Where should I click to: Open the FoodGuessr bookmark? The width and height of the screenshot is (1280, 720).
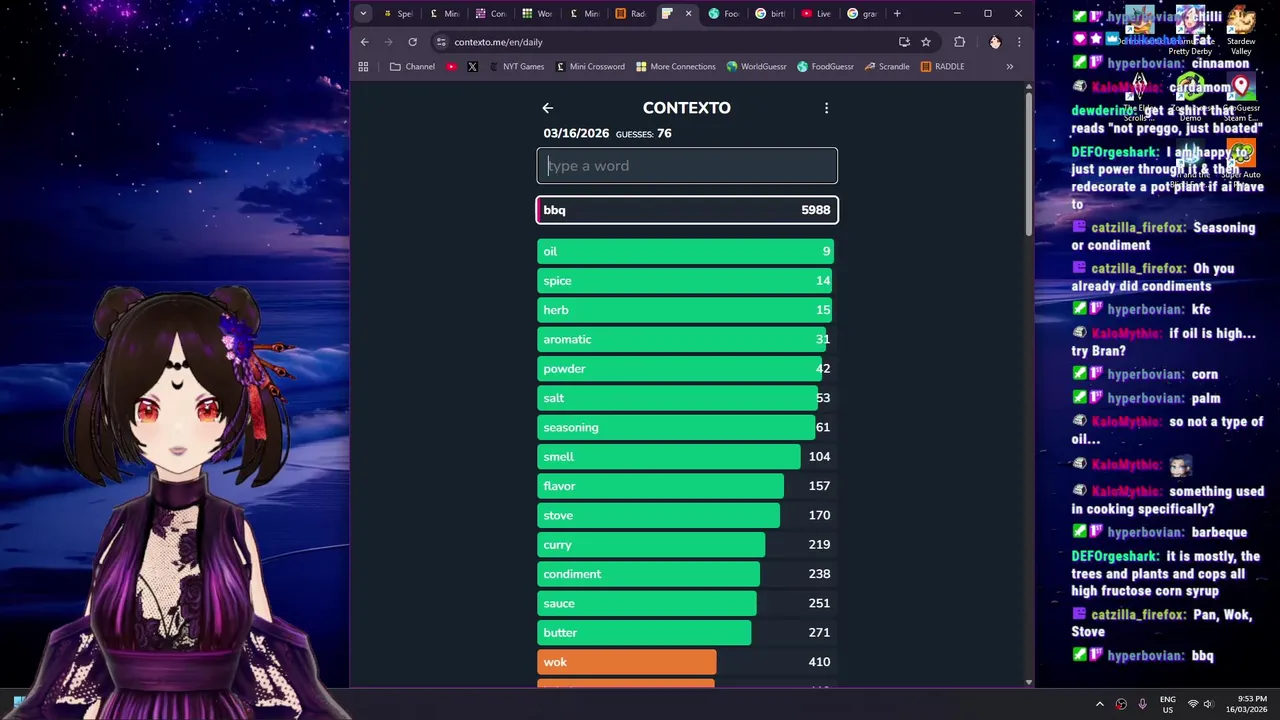[826, 67]
